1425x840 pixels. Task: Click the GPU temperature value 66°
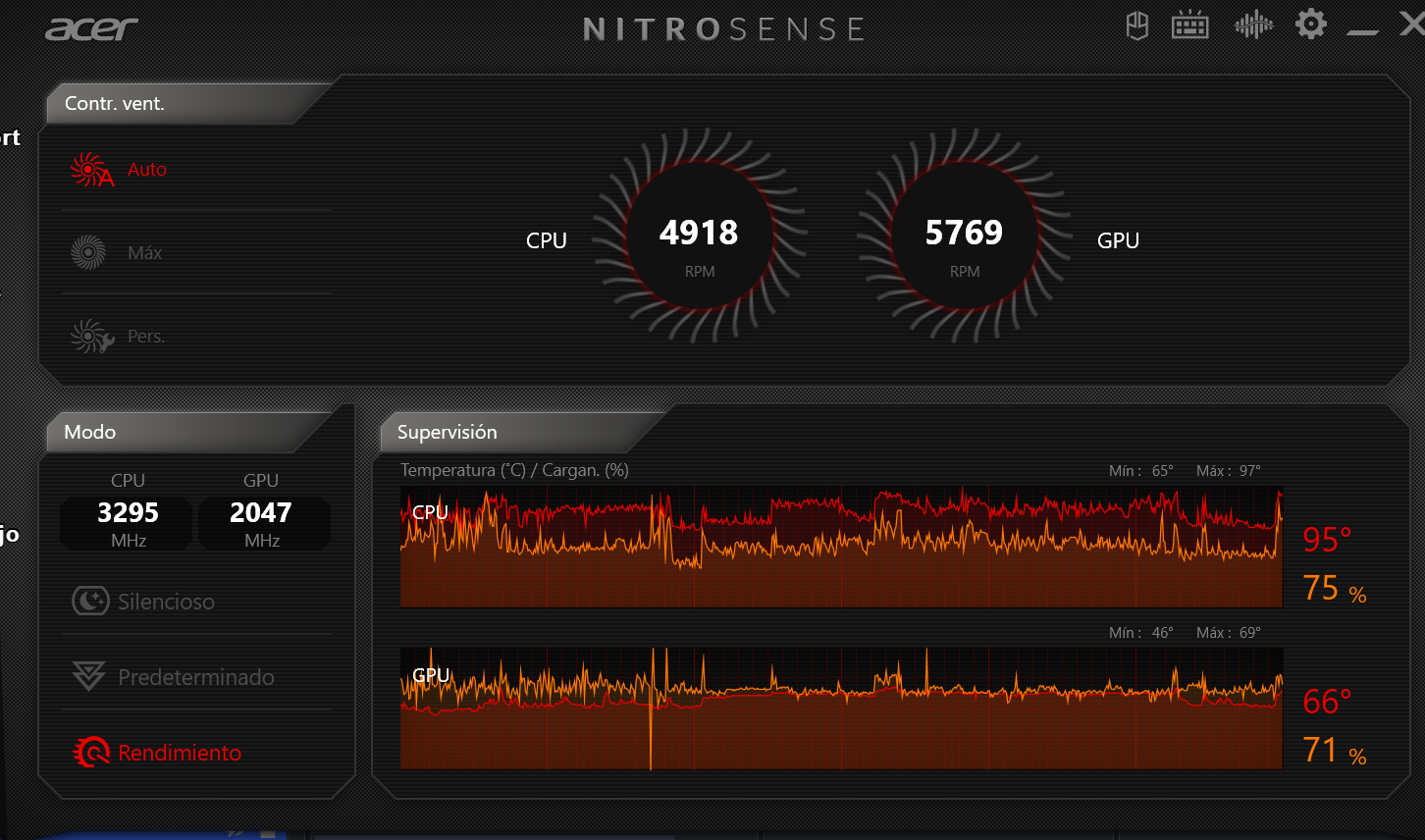1327,702
